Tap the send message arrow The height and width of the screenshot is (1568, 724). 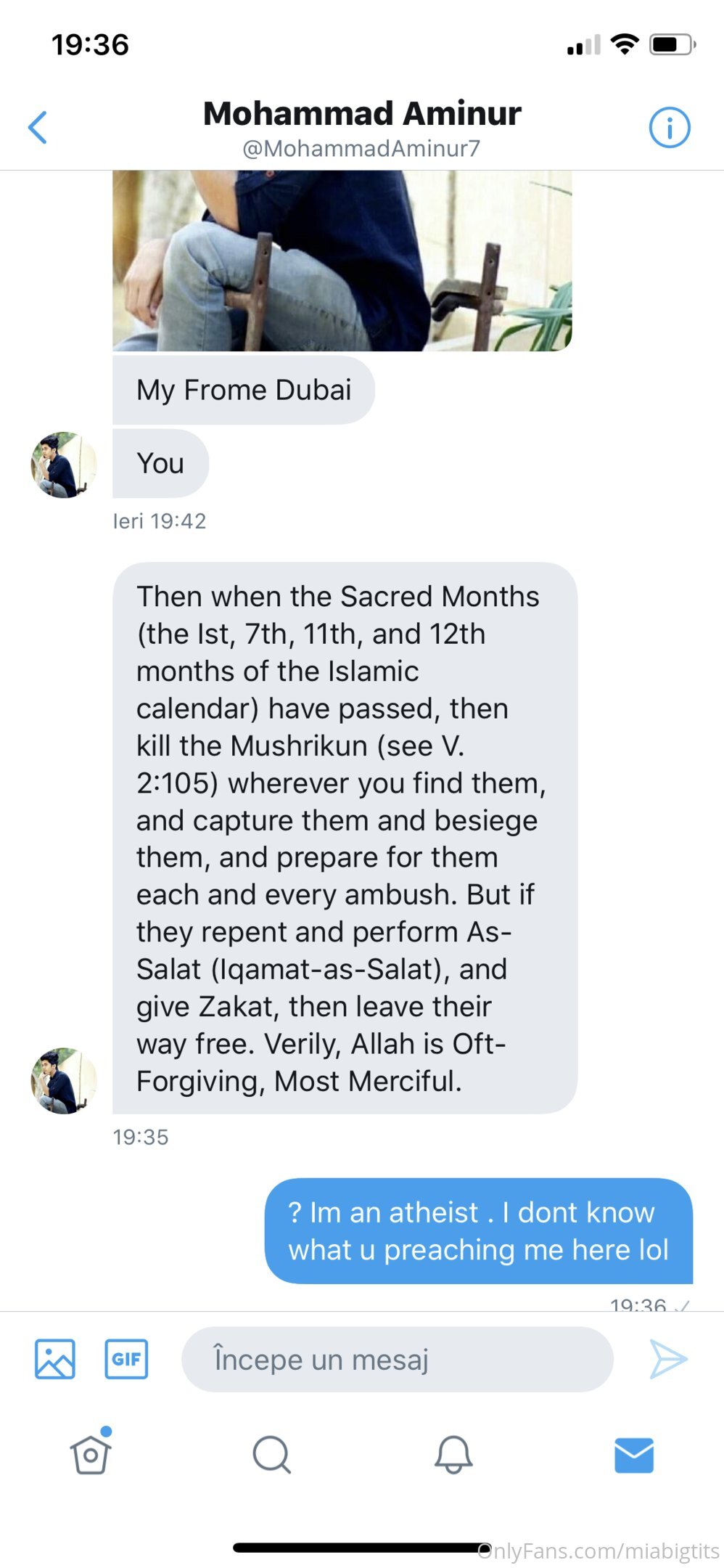pos(668,1359)
